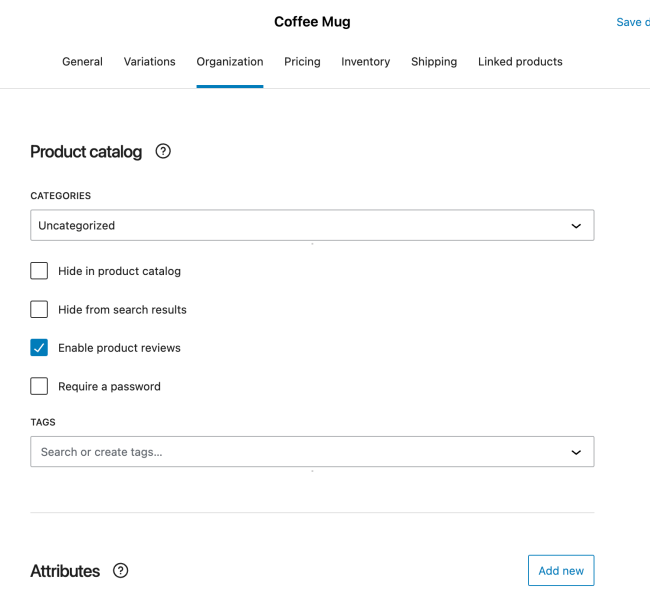Expand the tags dropdown chevron
The height and width of the screenshot is (596, 650).
575,452
